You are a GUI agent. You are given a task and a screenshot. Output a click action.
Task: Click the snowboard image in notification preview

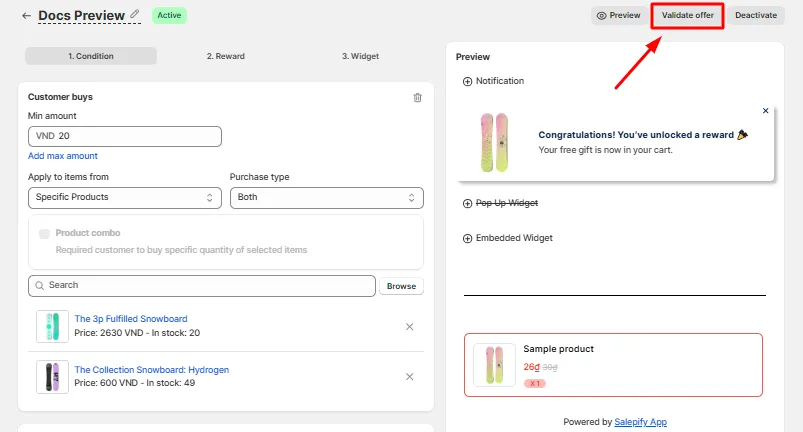pos(494,142)
